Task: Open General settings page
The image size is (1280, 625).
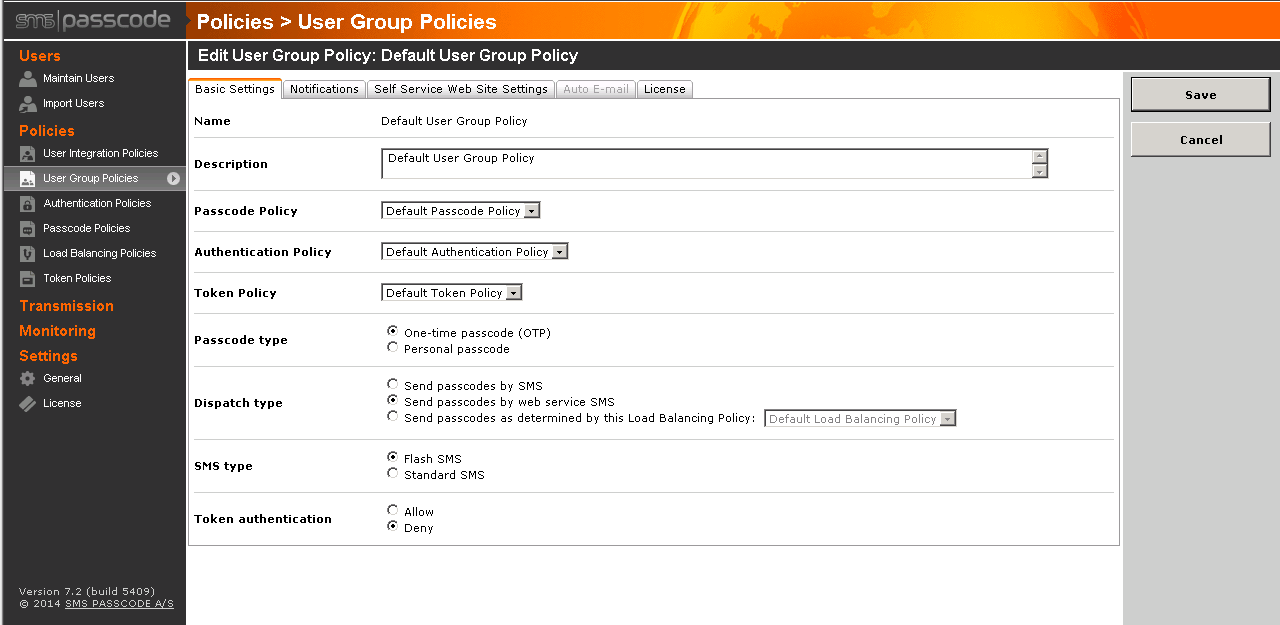Action: coord(62,378)
